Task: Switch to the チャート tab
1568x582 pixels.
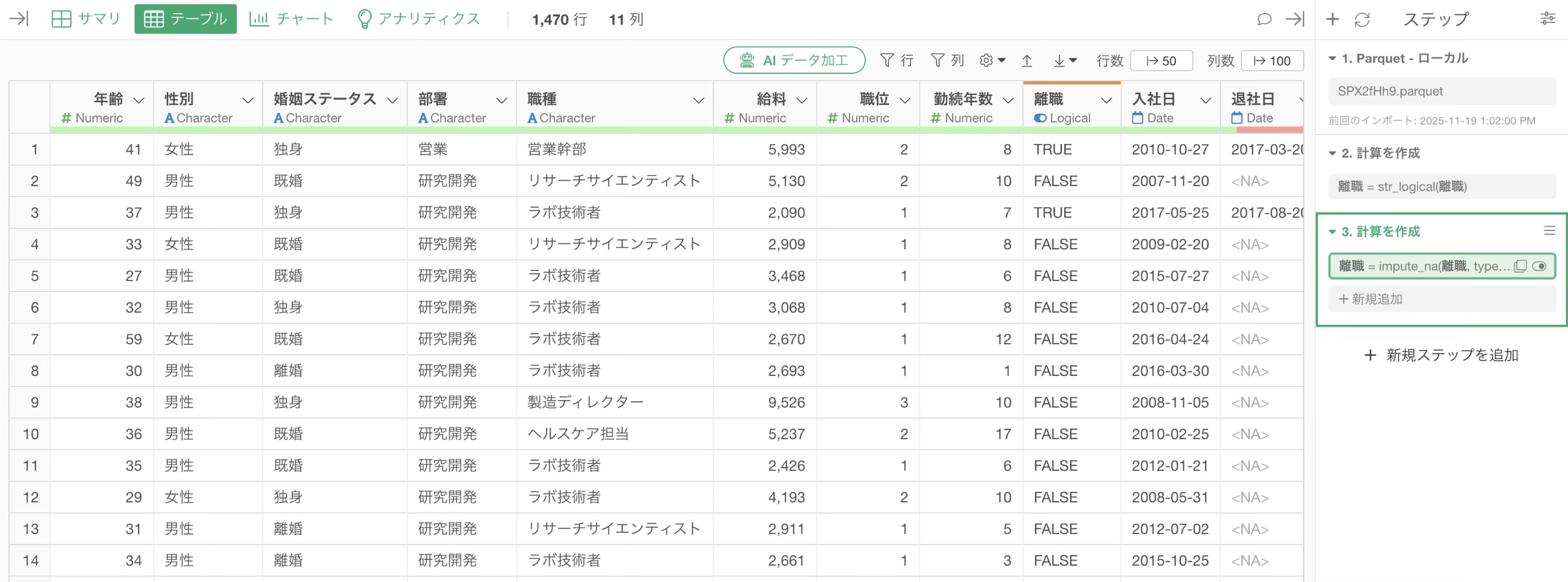Action: [291, 19]
